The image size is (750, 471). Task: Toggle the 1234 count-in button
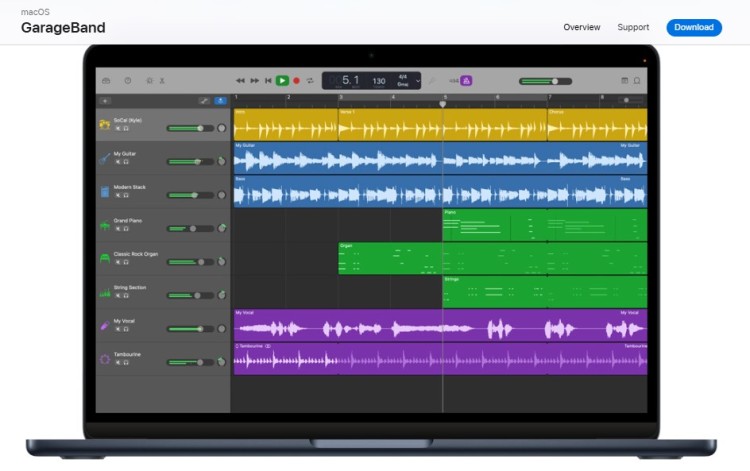coord(453,81)
